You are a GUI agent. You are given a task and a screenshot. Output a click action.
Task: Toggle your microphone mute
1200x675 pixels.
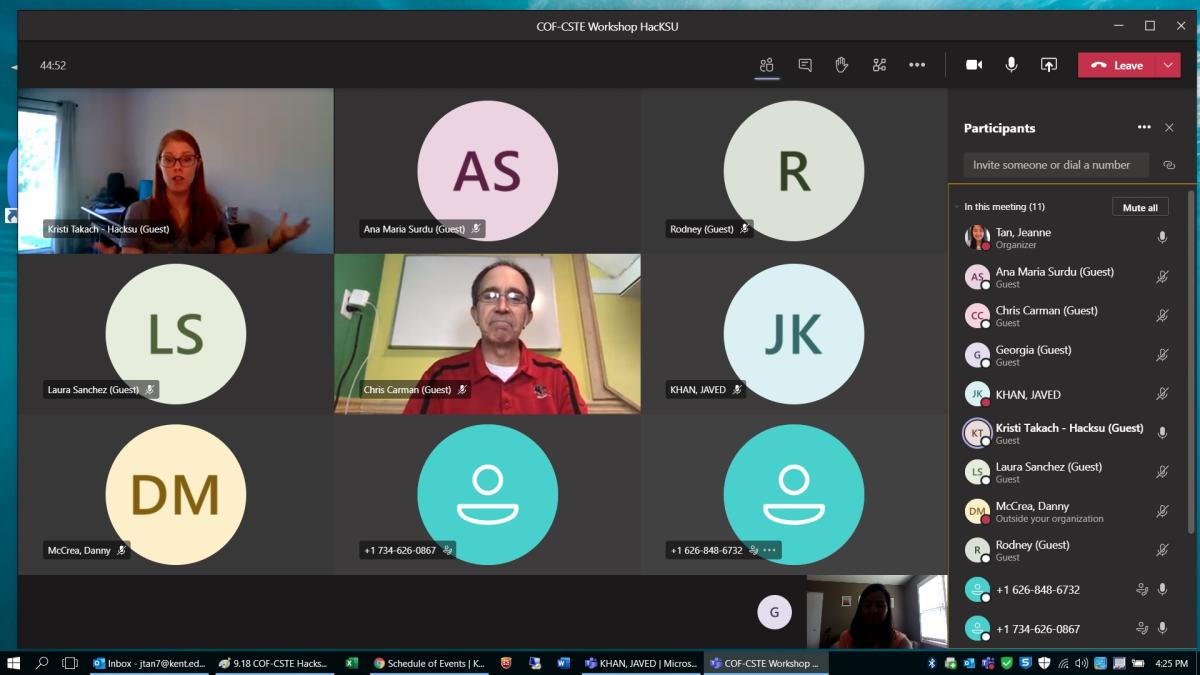[1011, 65]
